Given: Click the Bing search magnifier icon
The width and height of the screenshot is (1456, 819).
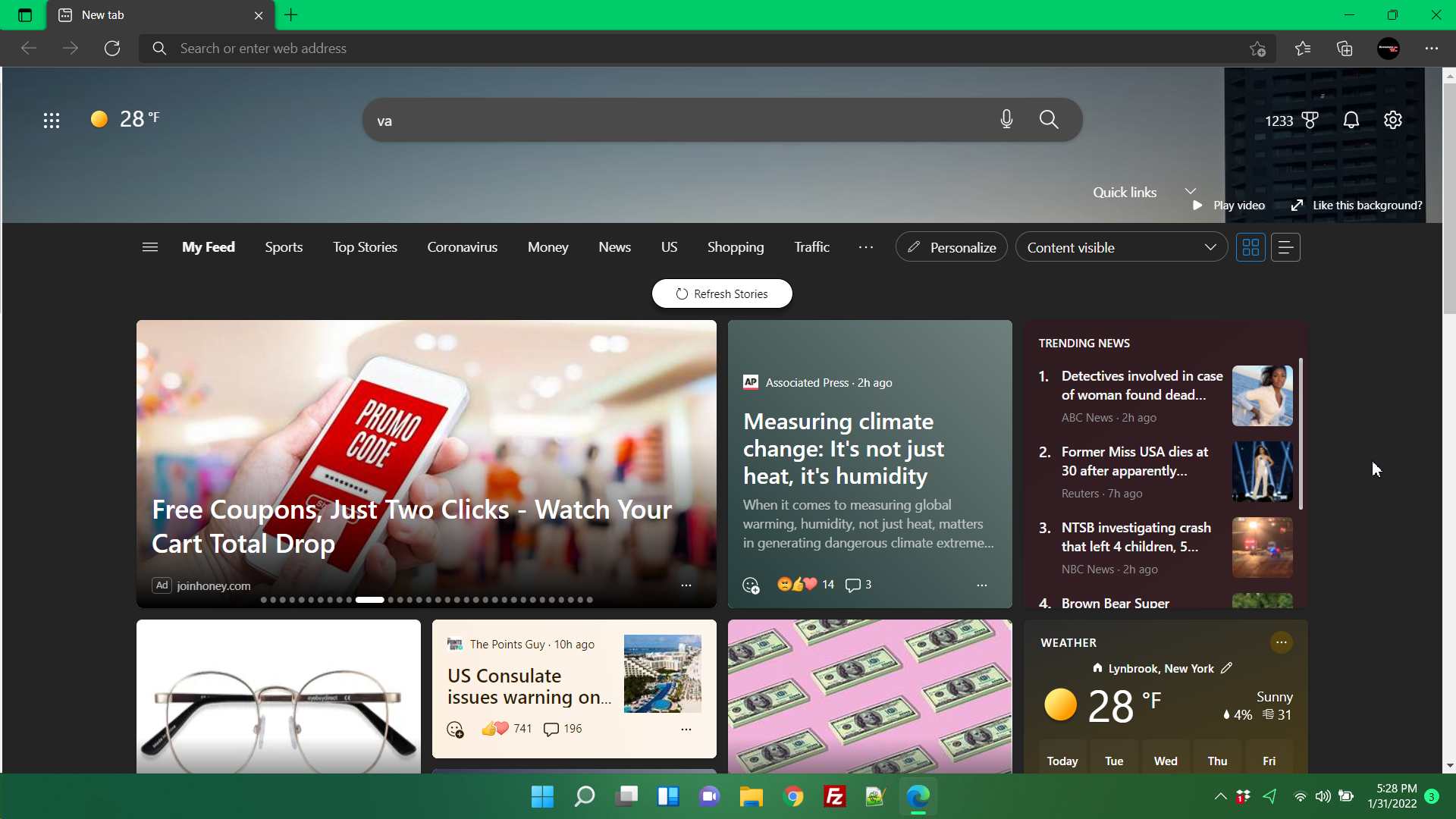Looking at the screenshot, I should [1049, 119].
